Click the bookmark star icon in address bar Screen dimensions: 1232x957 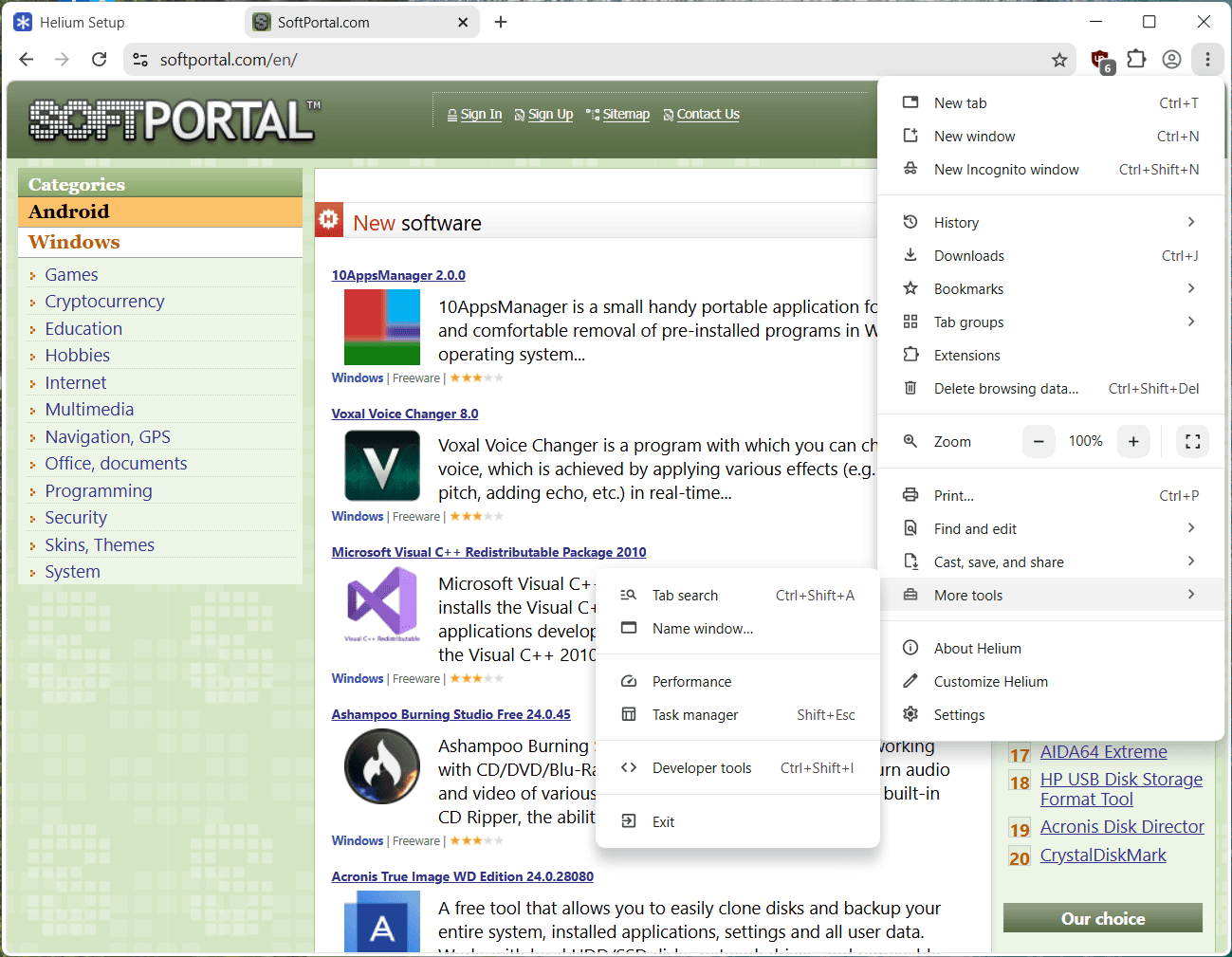point(1059,60)
